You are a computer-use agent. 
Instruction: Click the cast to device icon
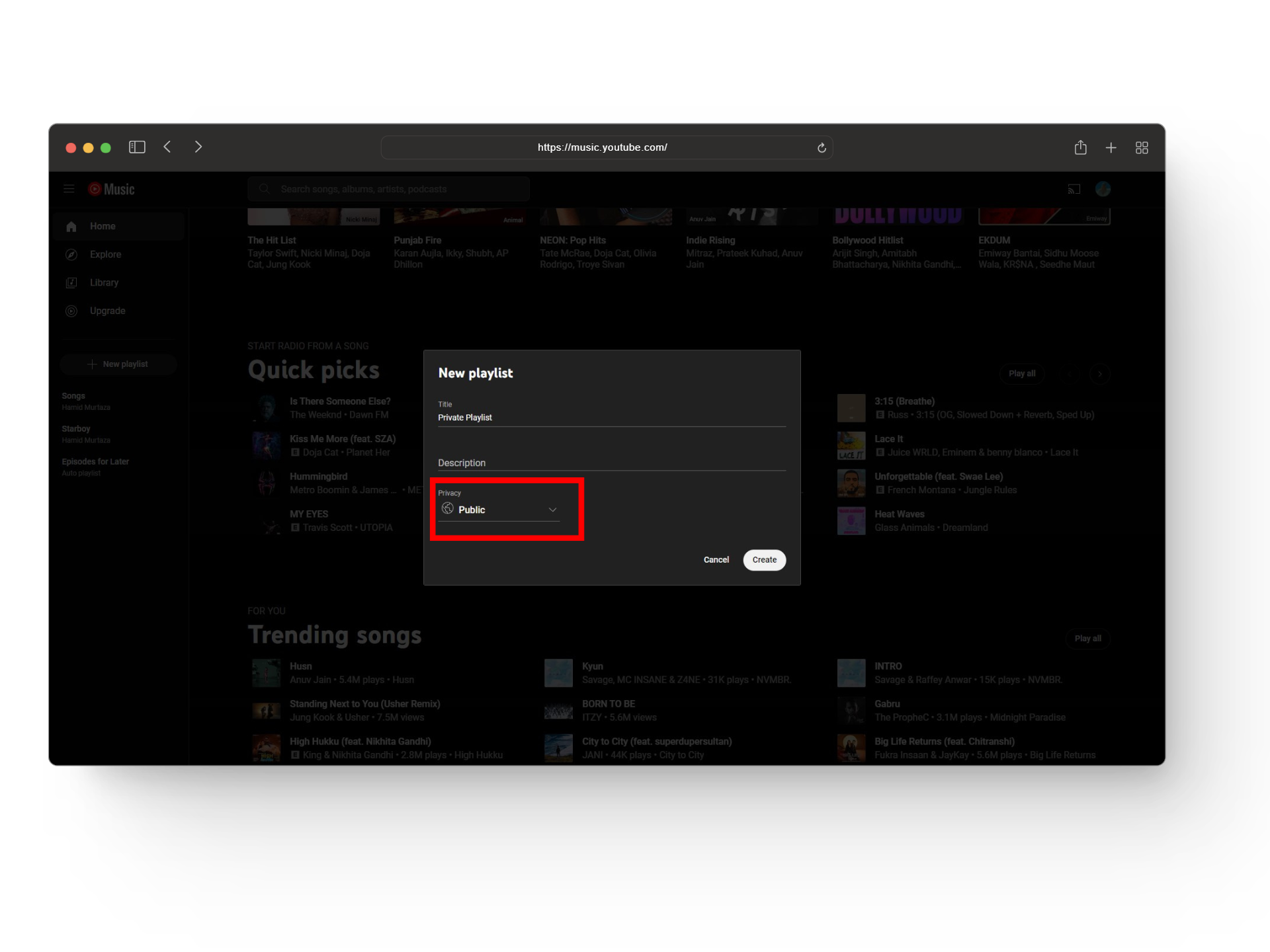click(1074, 190)
